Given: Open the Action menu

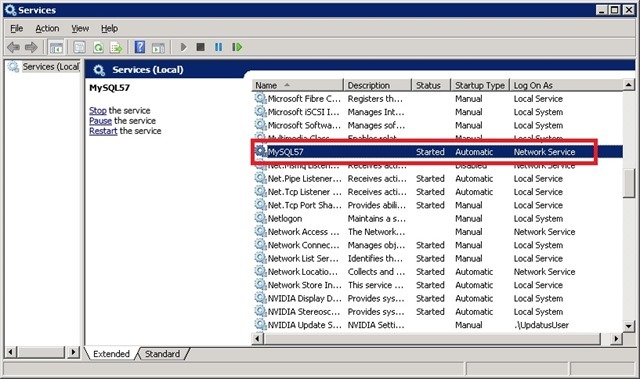Looking at the screenshot, I should tap(47, 29).
